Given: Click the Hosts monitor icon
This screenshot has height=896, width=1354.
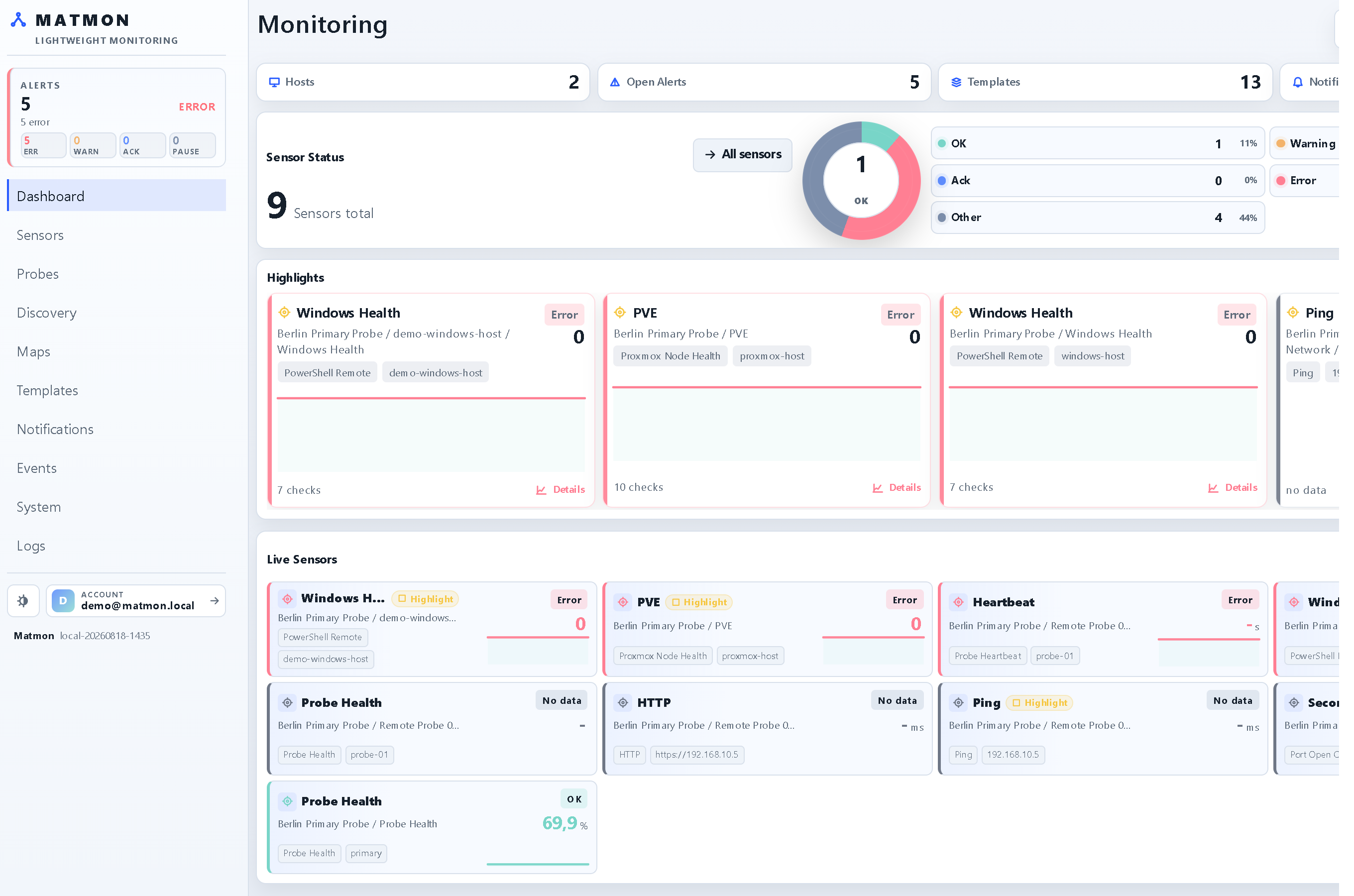Looking at the screenshot, I should (274, 82).
